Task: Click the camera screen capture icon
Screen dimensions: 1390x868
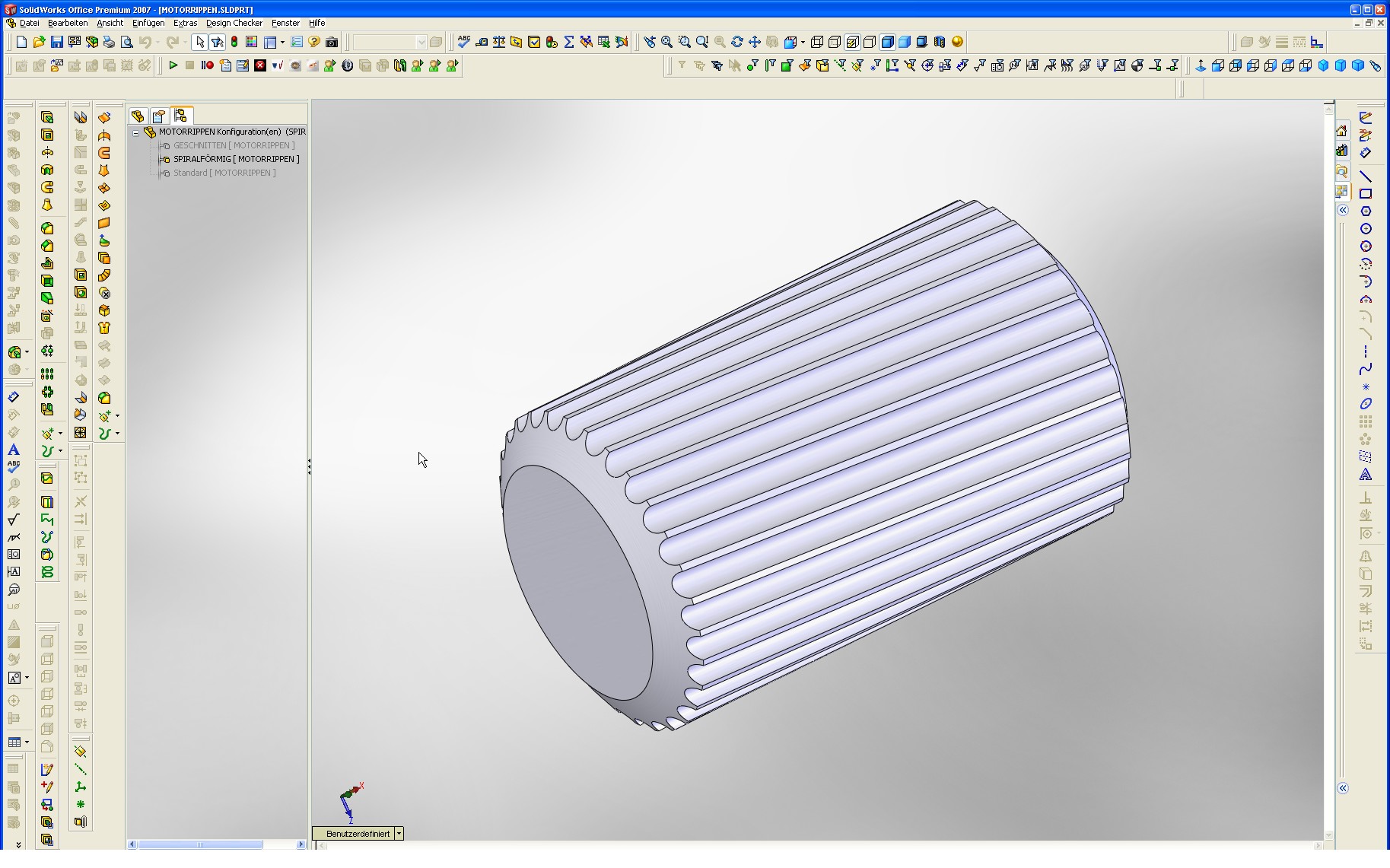Action: click(332, 42)
